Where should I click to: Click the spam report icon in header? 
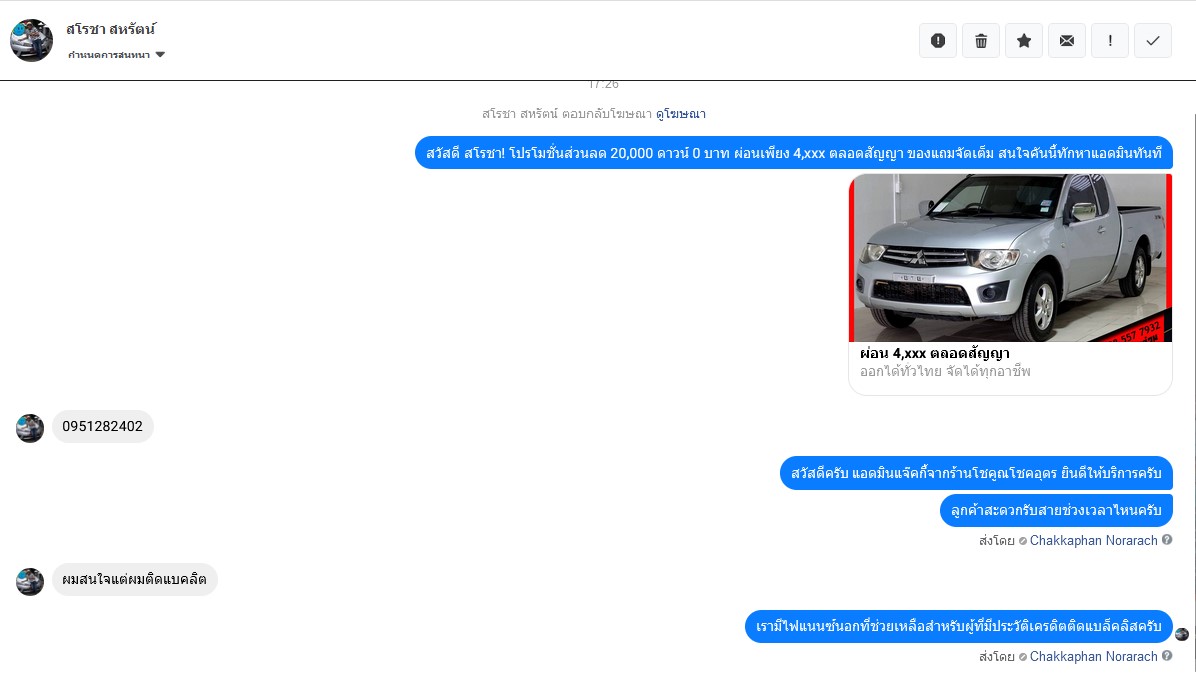[x=938, y=40]
